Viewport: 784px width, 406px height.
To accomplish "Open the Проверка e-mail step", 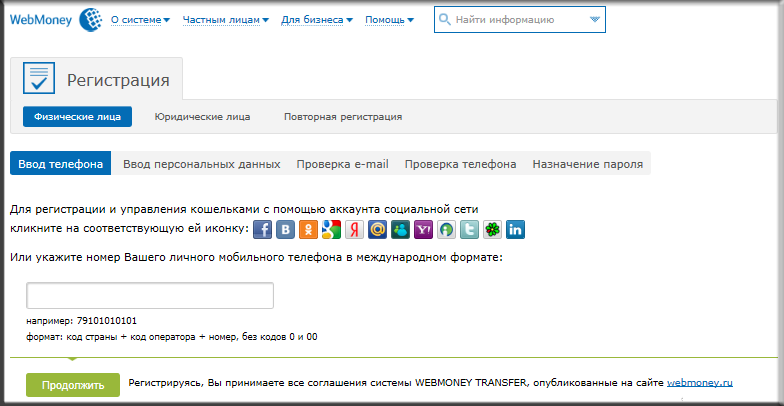I will 342,164.
